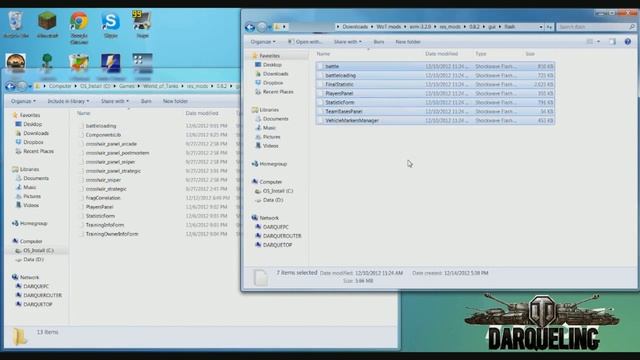Click Back arrow in rear Explorer window
Viewport: 640px width, 360px height.
coord(10,86)
